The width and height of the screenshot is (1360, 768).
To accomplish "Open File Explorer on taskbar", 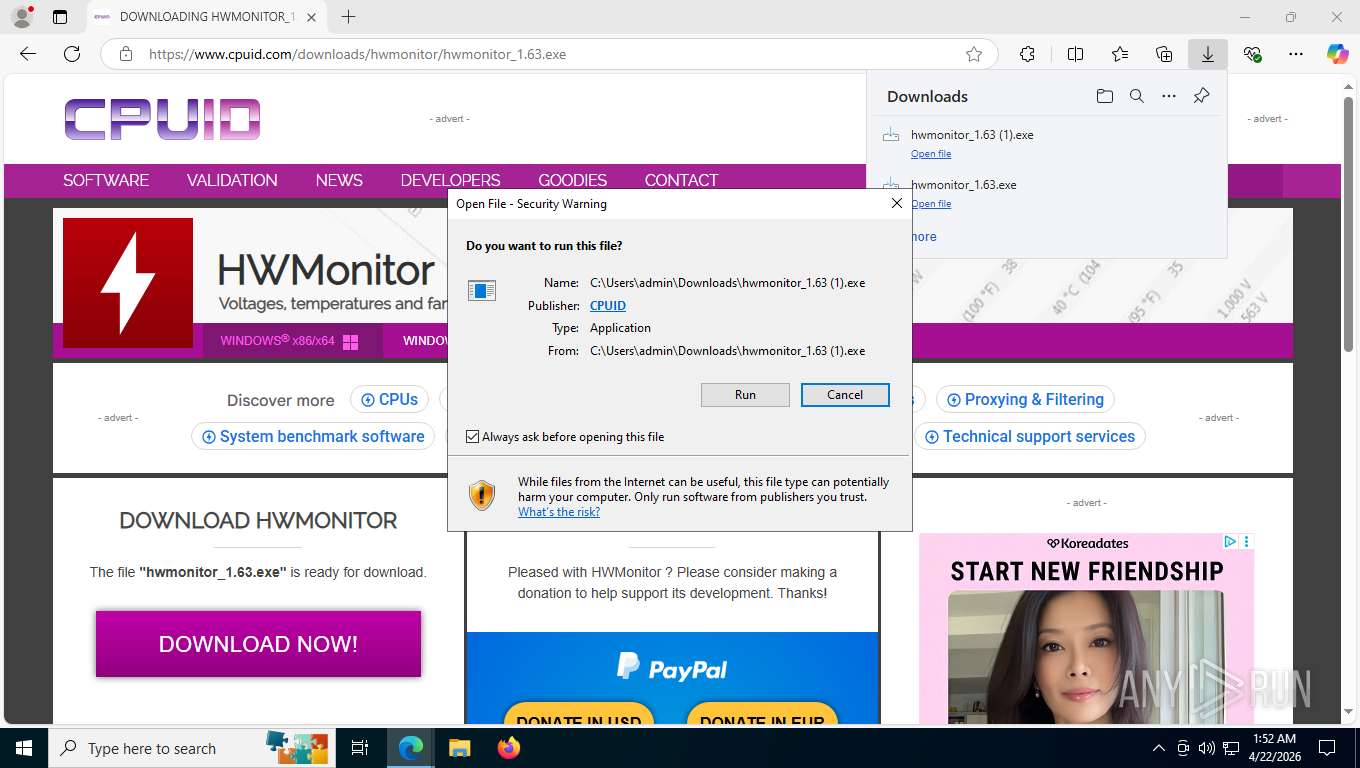I will [x=459, y=748].
